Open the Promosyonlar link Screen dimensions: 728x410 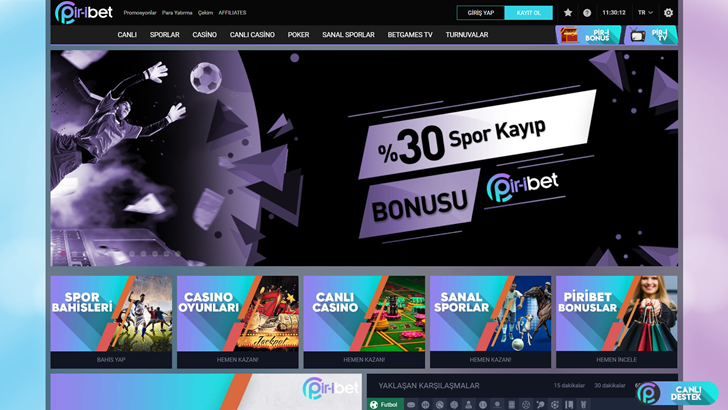coord(140,13)
